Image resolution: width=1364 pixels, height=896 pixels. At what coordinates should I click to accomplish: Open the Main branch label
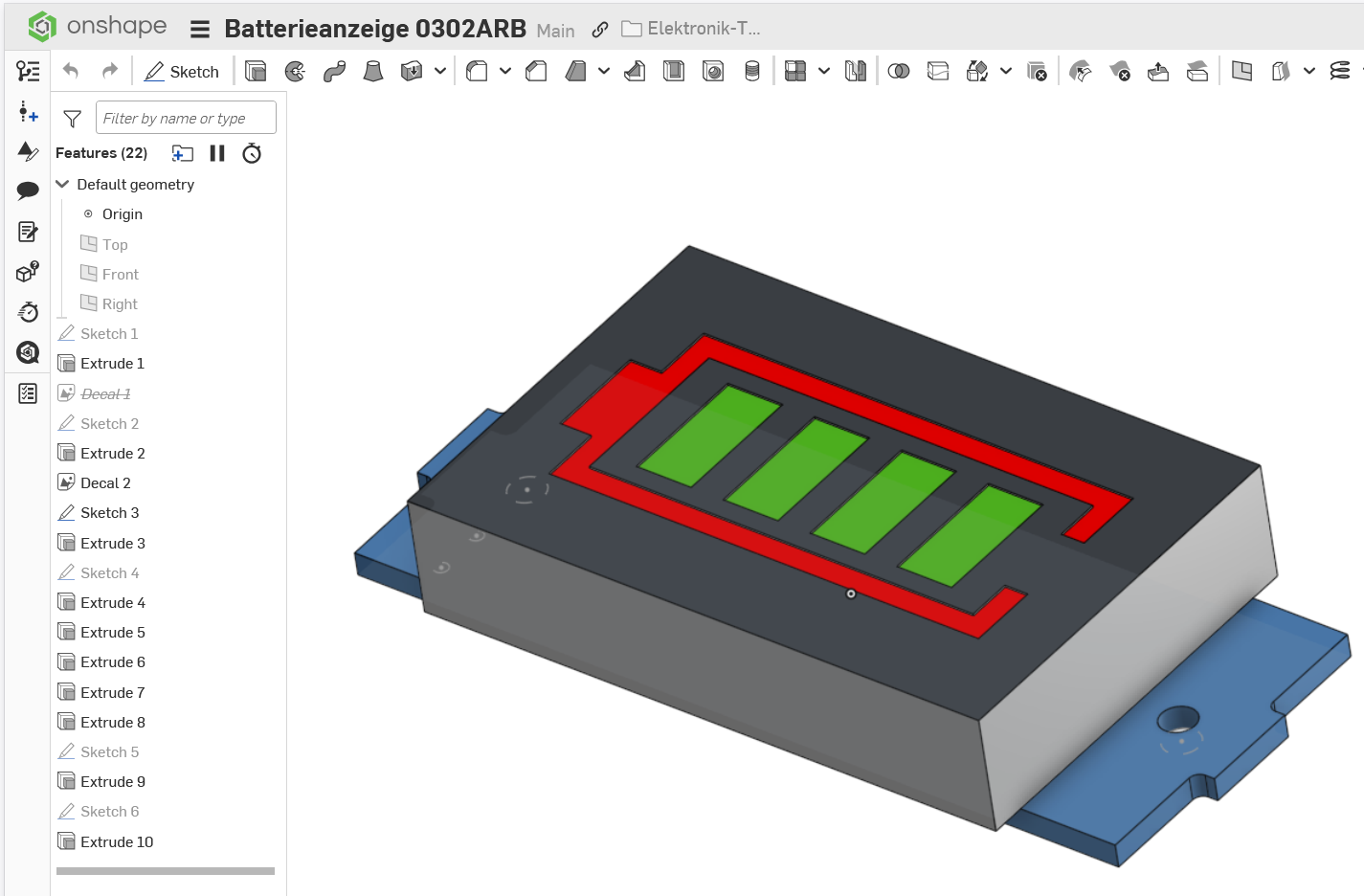[x=556, y=31]
